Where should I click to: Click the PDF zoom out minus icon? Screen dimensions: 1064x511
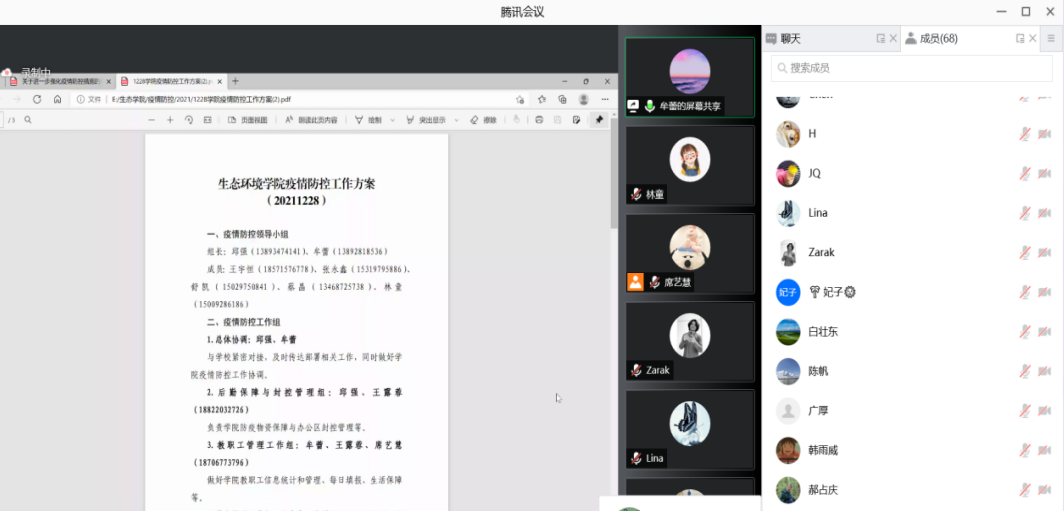pyautogui.click(x=151, y=120)
